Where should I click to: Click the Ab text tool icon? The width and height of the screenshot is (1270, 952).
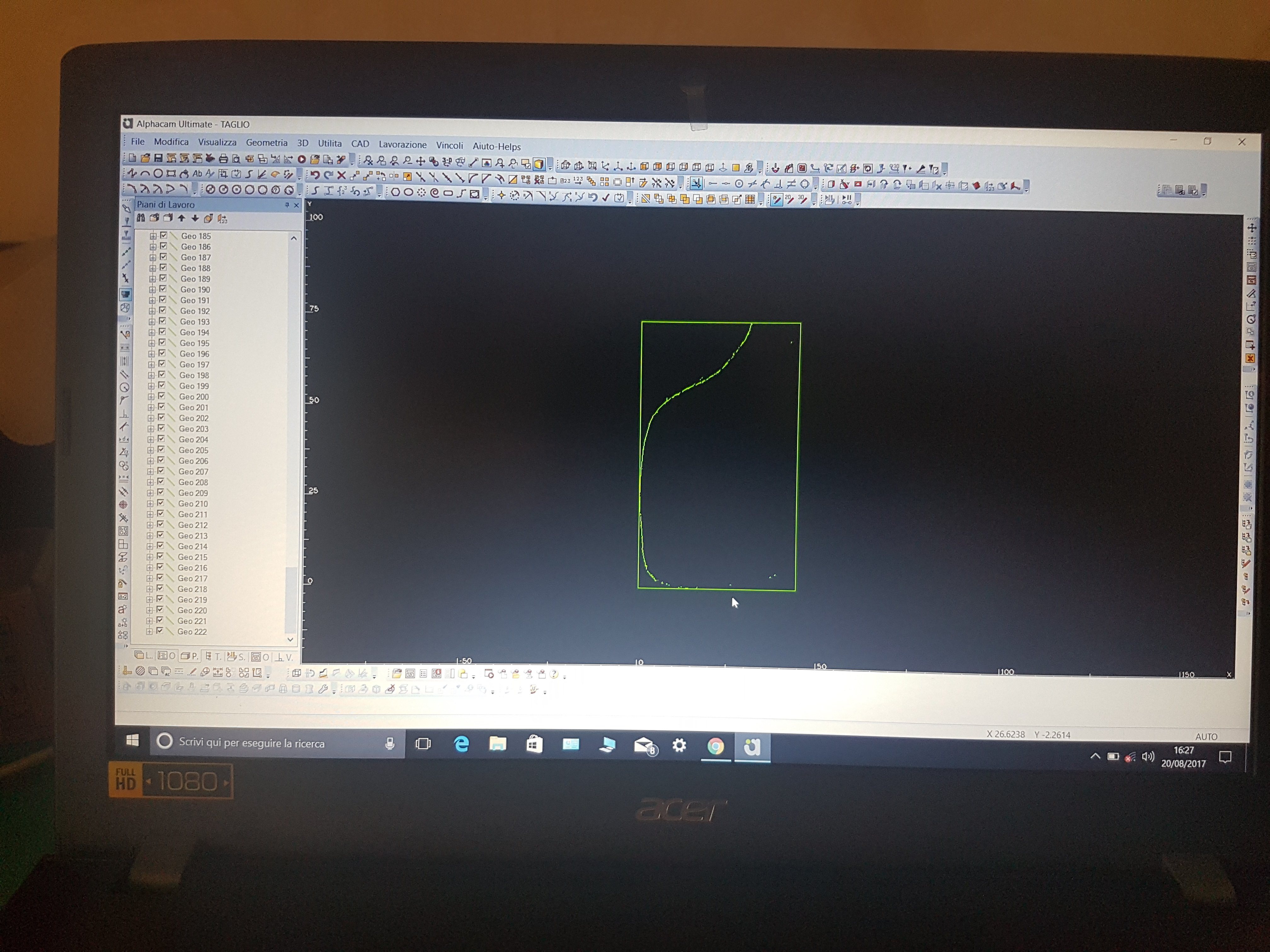pos(197,173)
